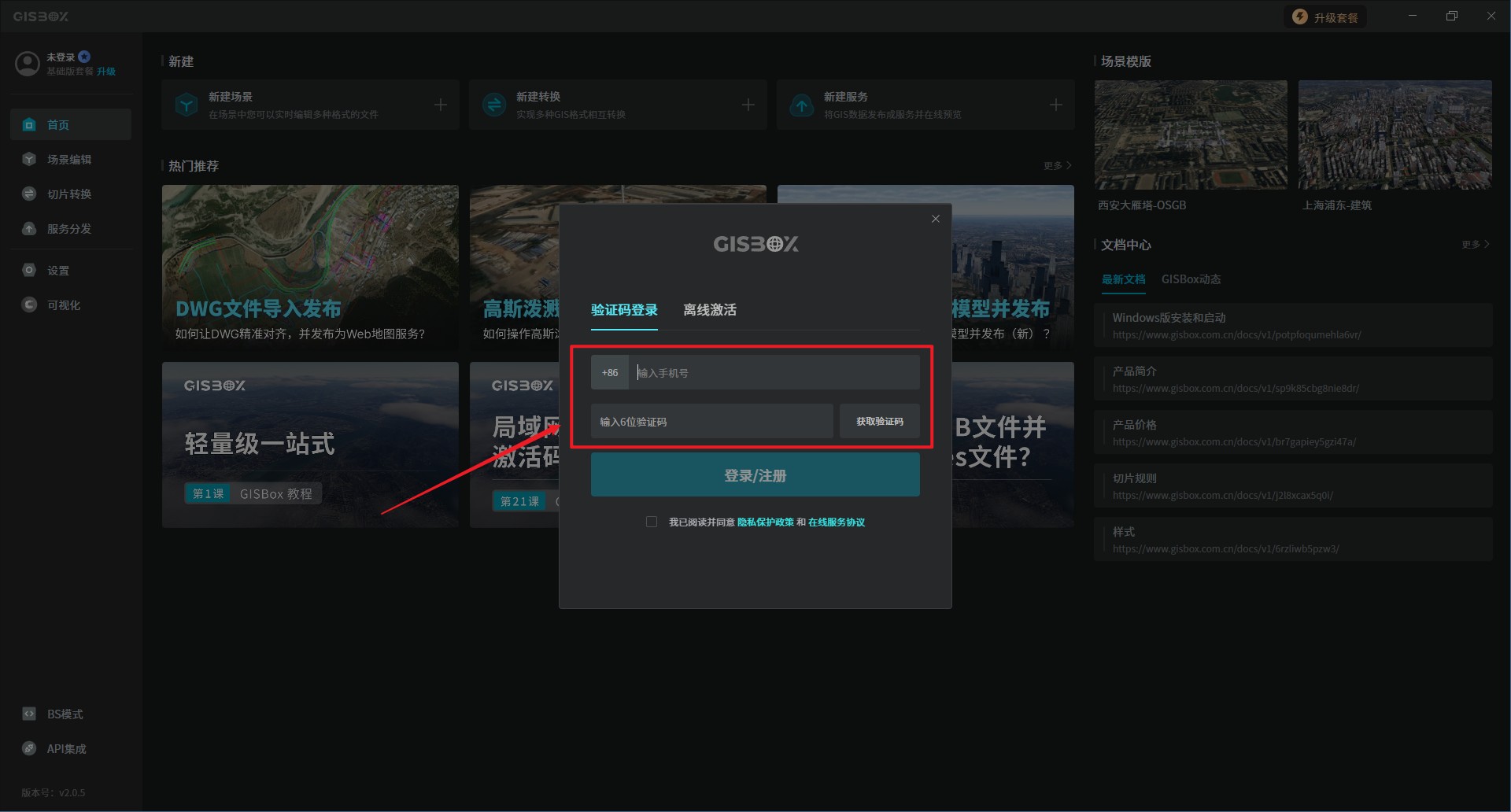Click the phone number input field
The height and width of the screenshot is (812, 1511).
pyautogui.click(x=774, y=373)
